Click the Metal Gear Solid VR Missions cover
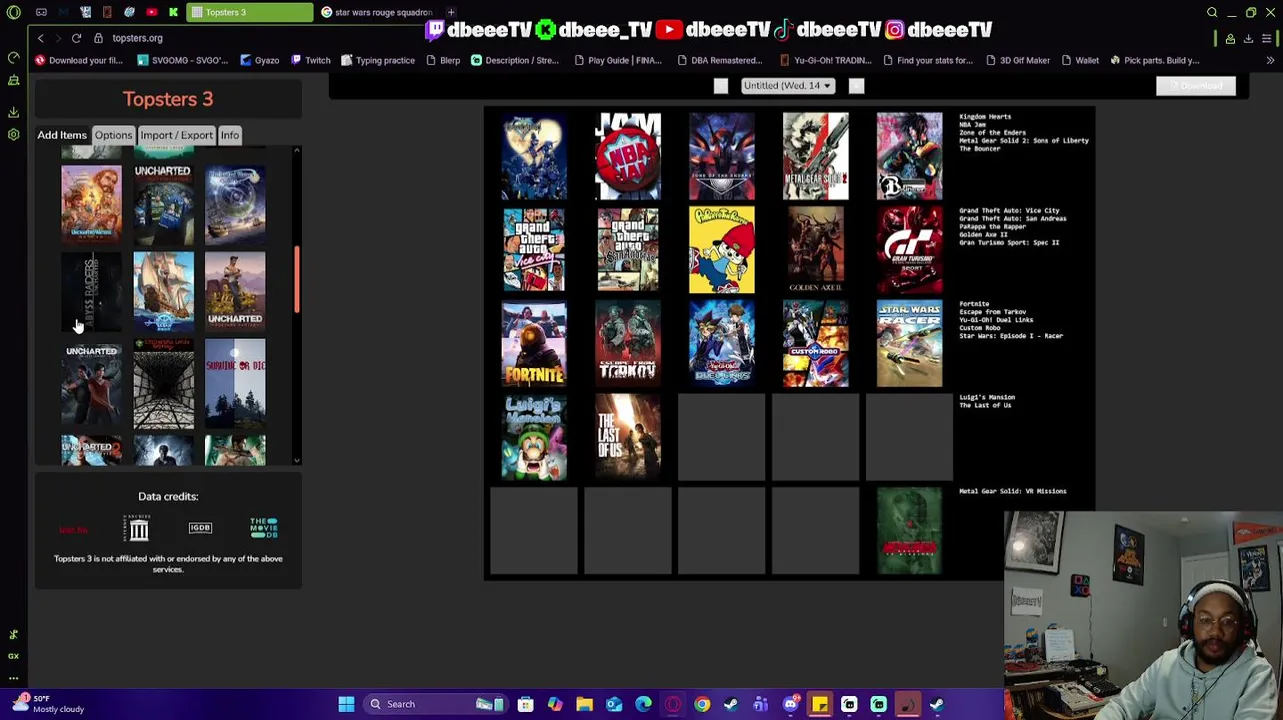The width and height of the screenshot is (1283, 720). point(909,531)
